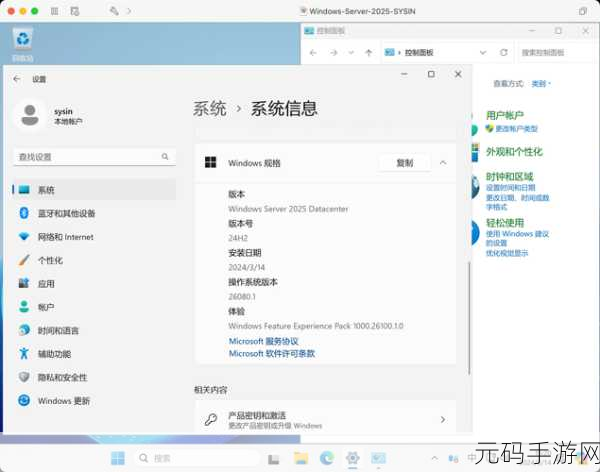Go back in Control Panel window
This screenshot has height=472, width=600.
pos(313,52)
